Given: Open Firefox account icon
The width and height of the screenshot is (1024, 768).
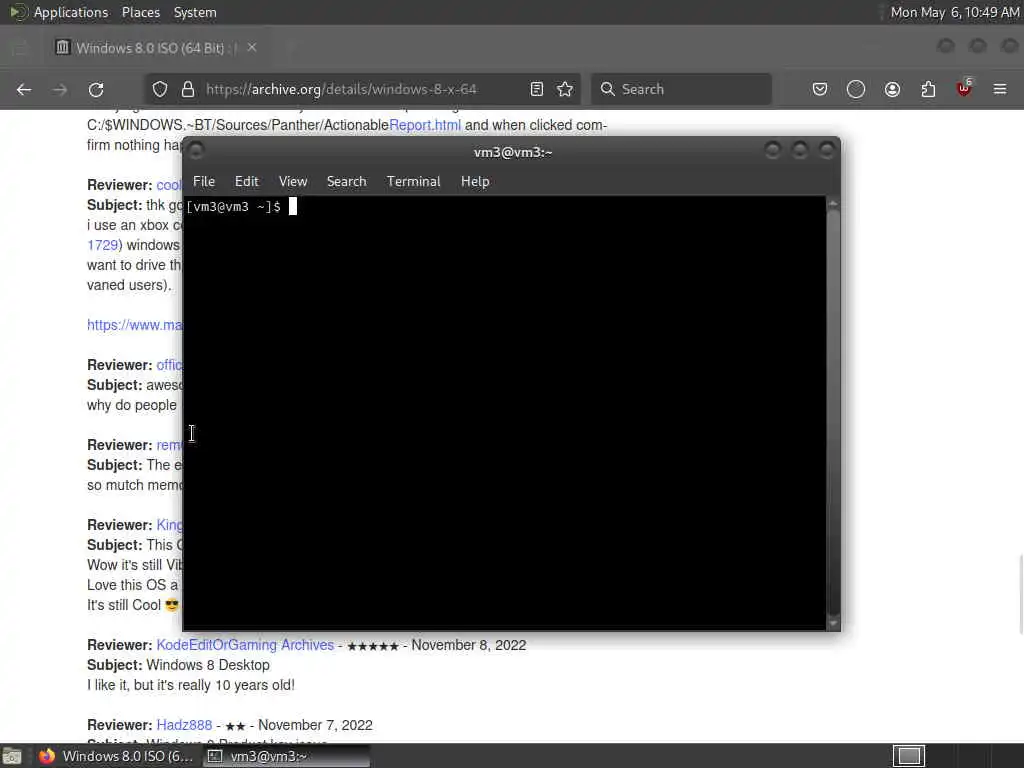Looking at the screenshot, I should (x=893, y=89).
